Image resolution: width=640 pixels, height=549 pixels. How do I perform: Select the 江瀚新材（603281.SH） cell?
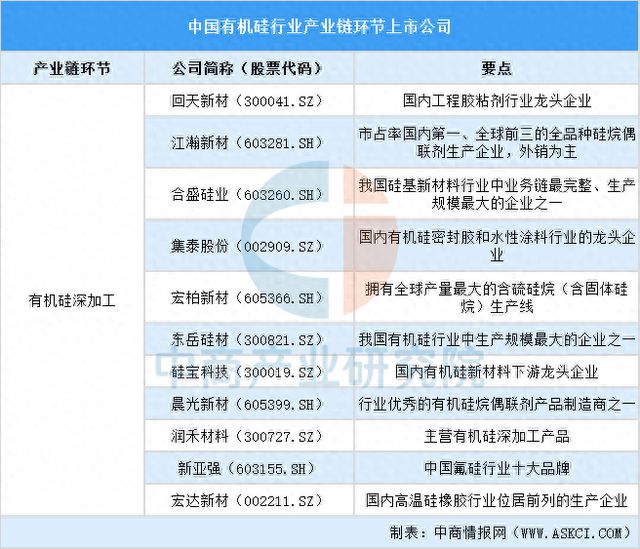tap(248, 143)
